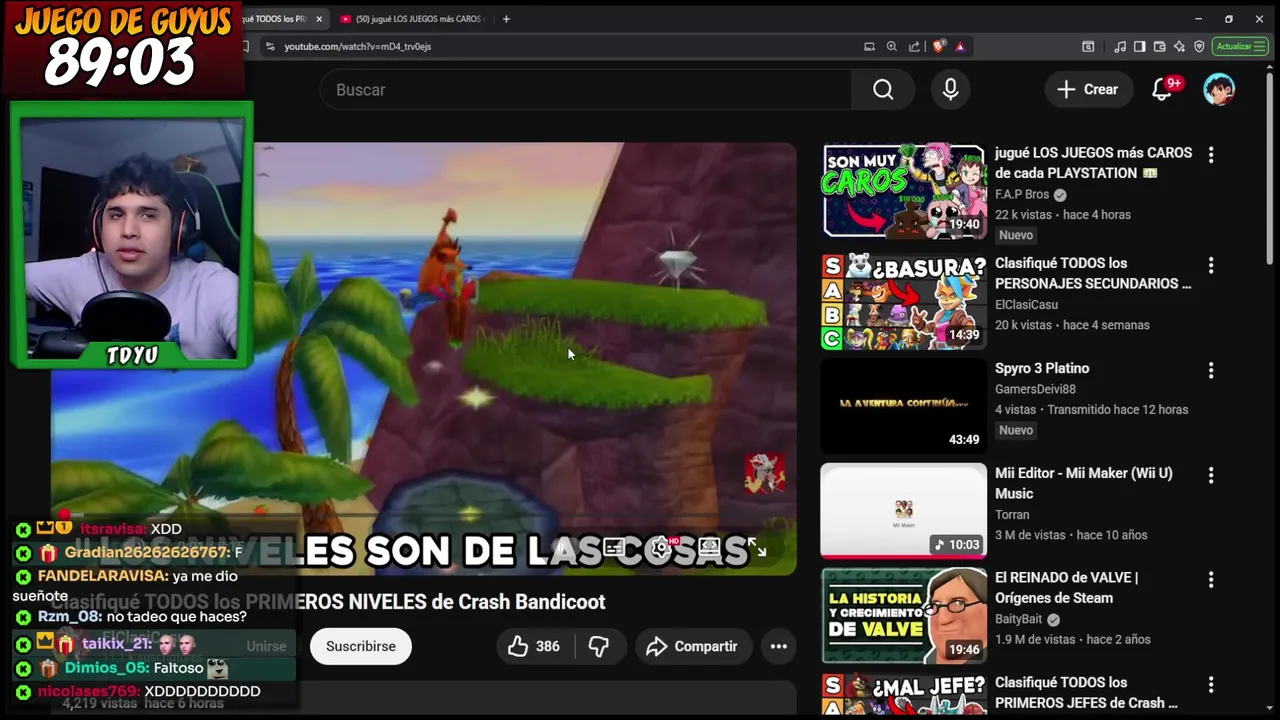
Task: Click the Compartir share button
Action: tap(692, 646)
